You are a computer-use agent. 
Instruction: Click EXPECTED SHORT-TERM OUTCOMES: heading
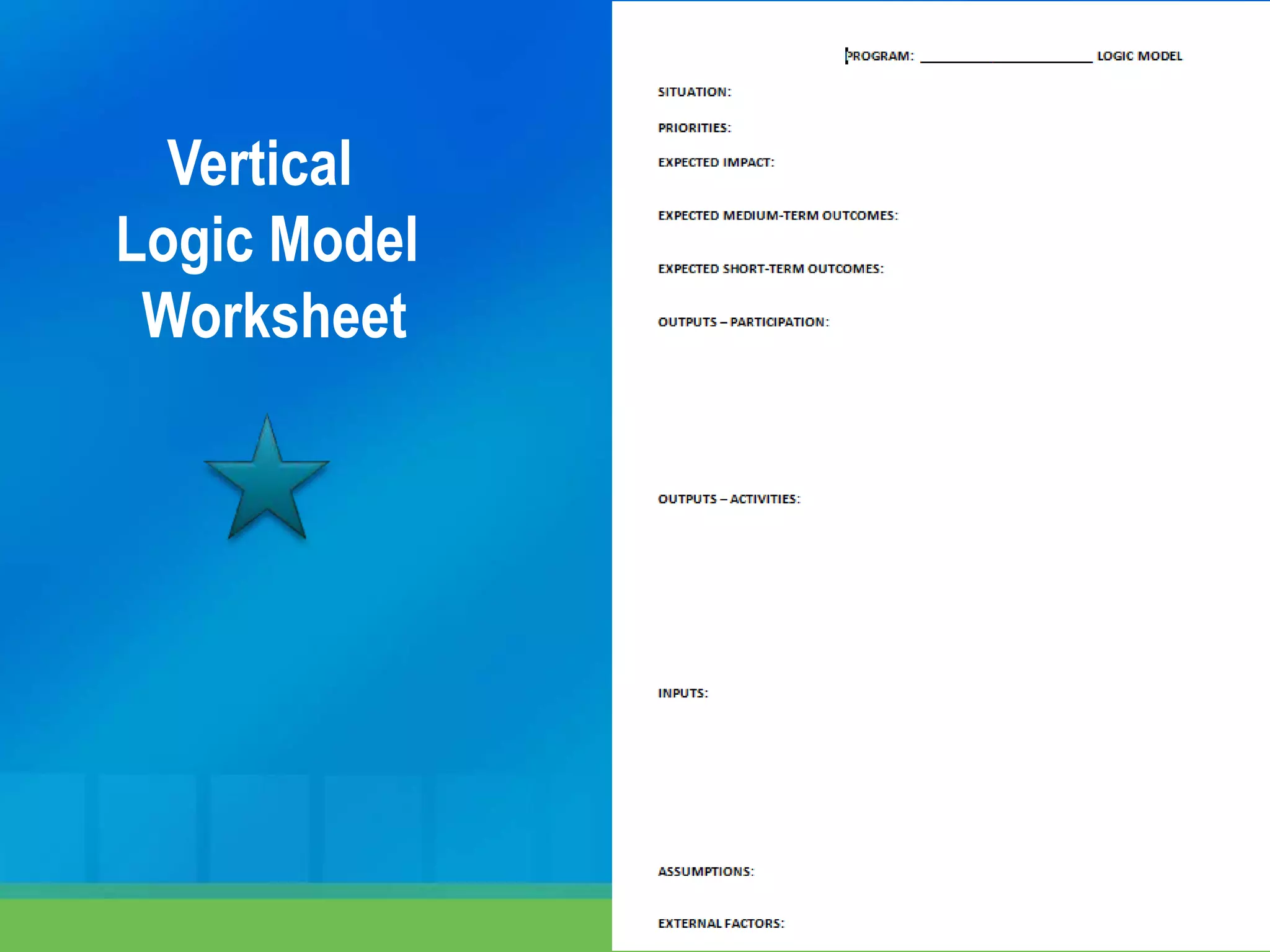[x=771, y=269]
